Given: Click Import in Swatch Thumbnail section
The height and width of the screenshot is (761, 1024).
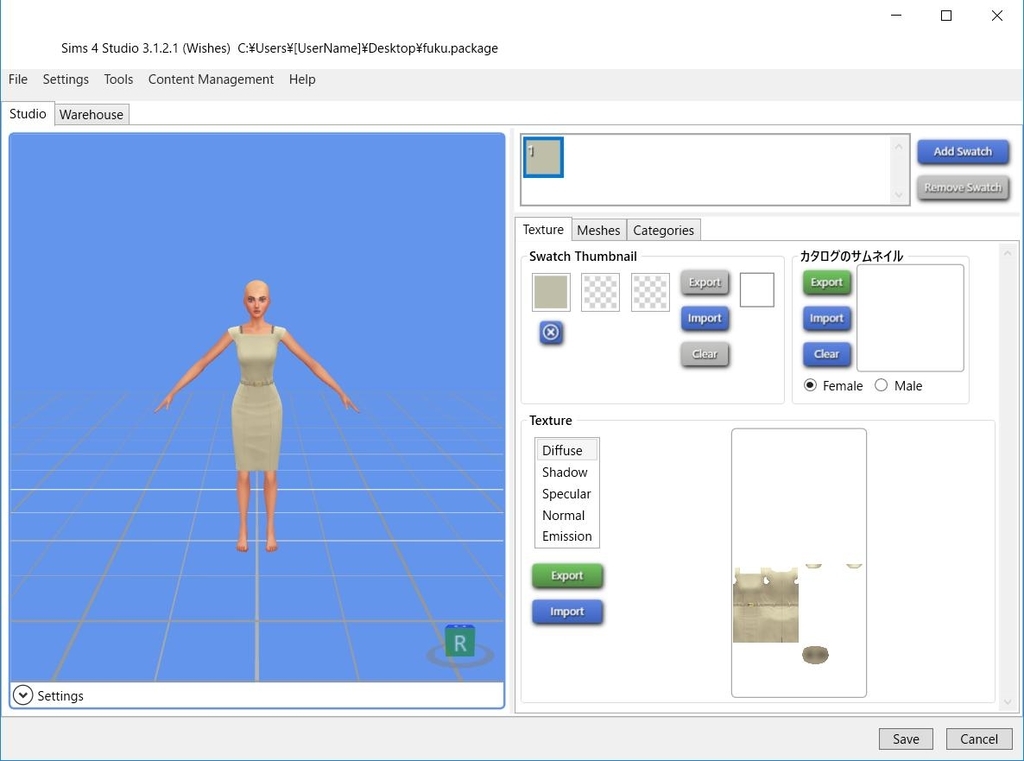Looking at the screenshot, I should click(x=705, y=318).
